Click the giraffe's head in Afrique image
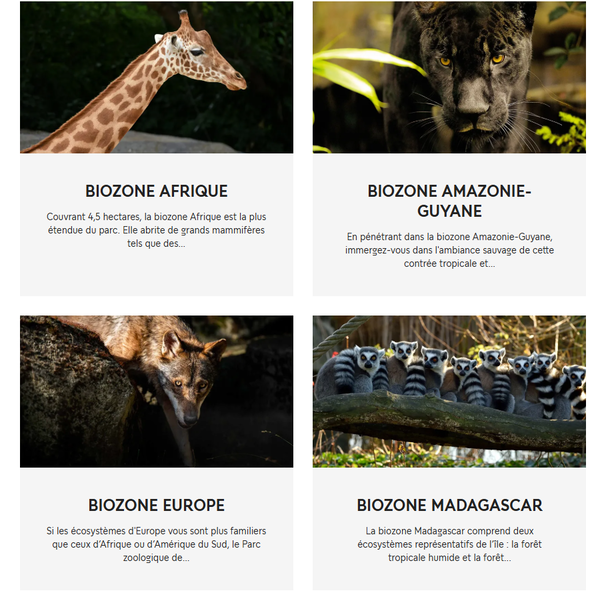Viewport: 600px width, 597px height. [203, 57]
